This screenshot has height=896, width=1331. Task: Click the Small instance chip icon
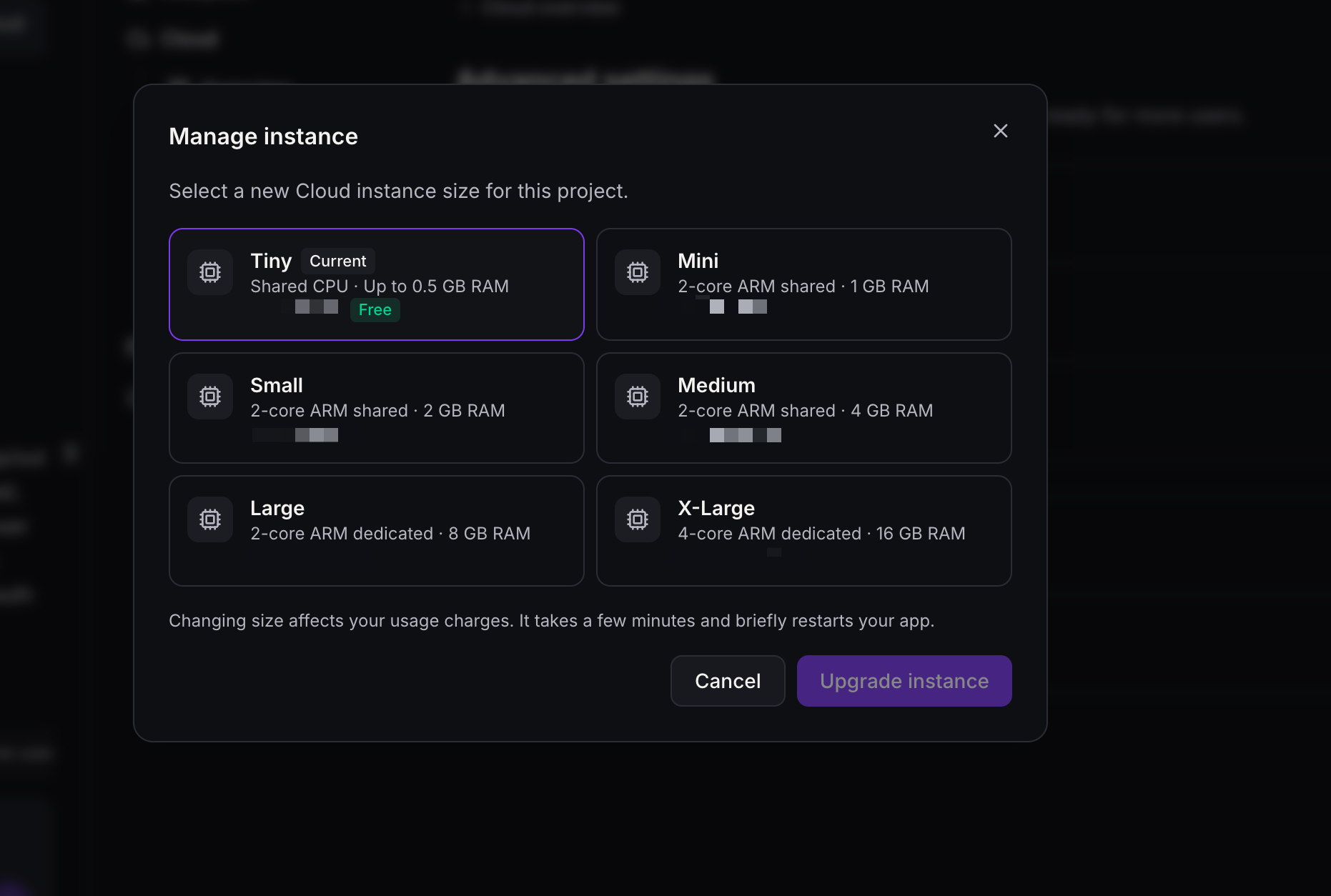(210, 397)
